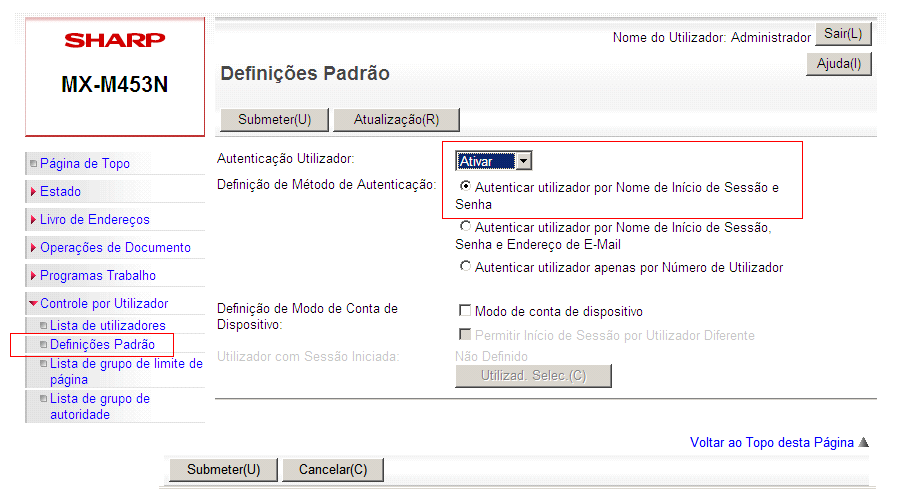The width and height of the screenshot is (898, 493).
Task: Click the bullet icon beside Página de Topo
Action: (33, 164)
